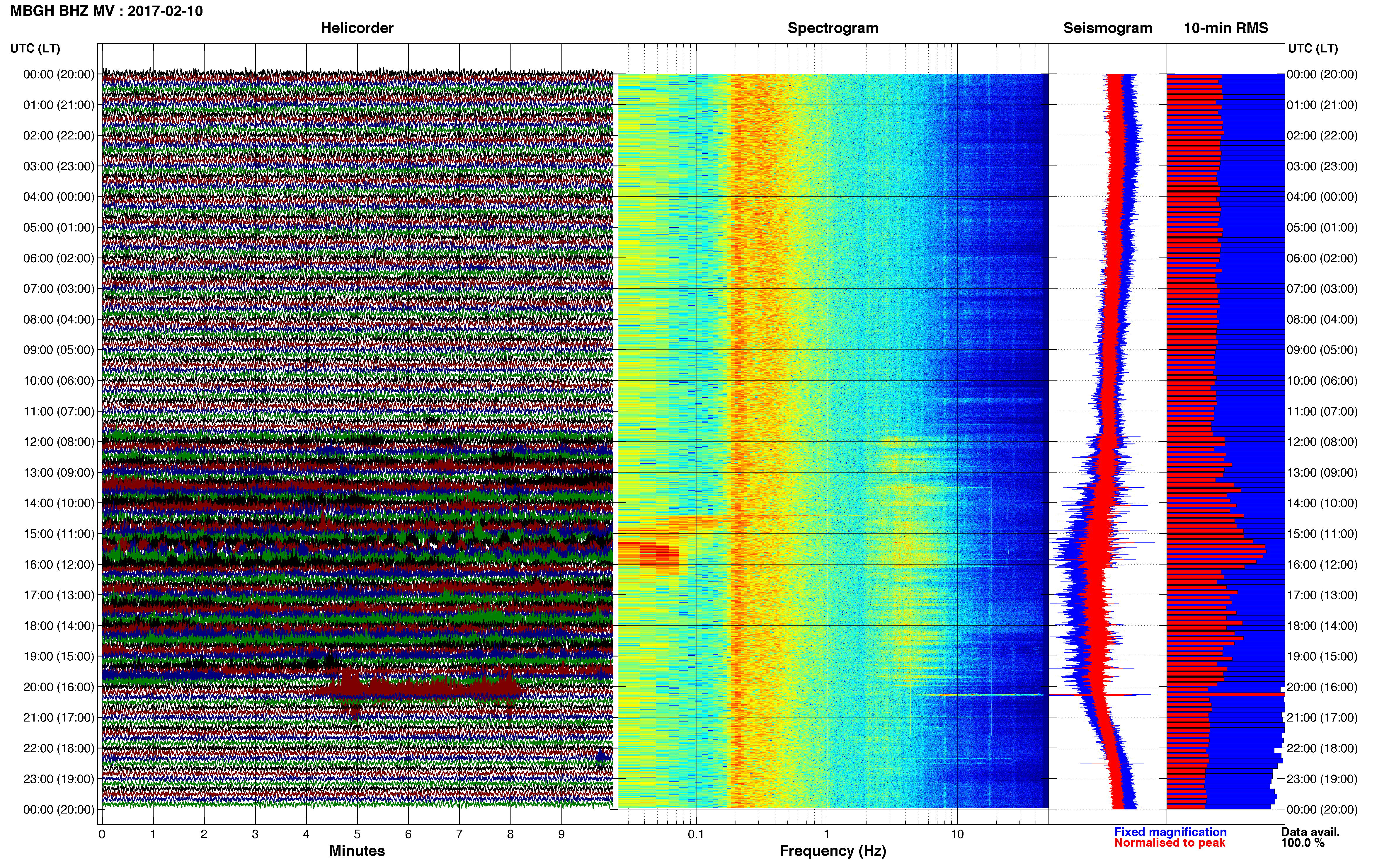This screenshot has width=1389, height=868.
Task: Click left time label '05:00 (01:00)'
Action: (59, 227)
